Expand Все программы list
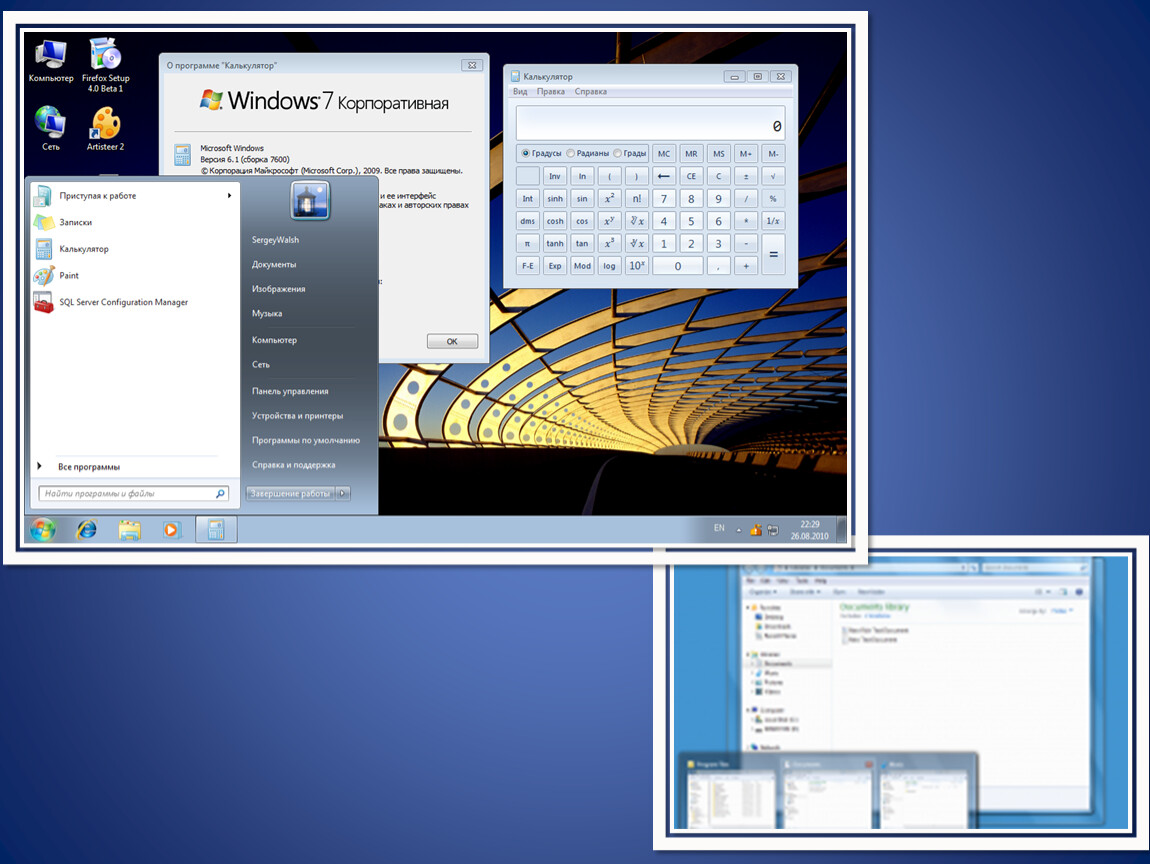 (89, 467)
